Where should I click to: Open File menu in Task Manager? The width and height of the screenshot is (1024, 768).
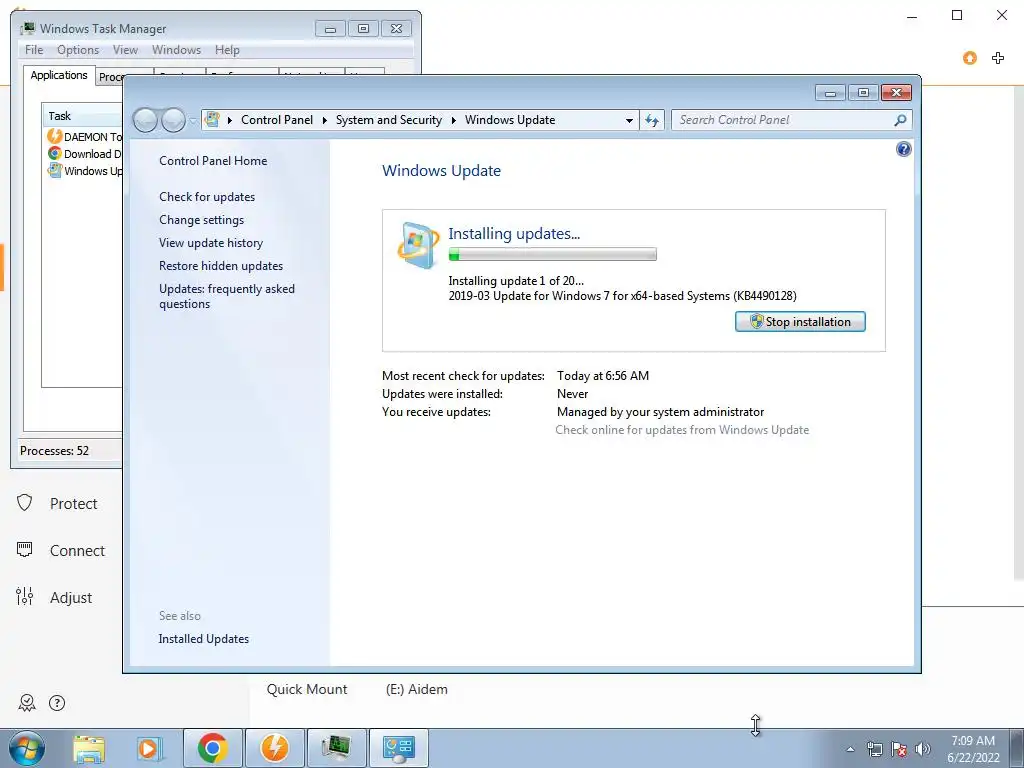tap(34, 50)
